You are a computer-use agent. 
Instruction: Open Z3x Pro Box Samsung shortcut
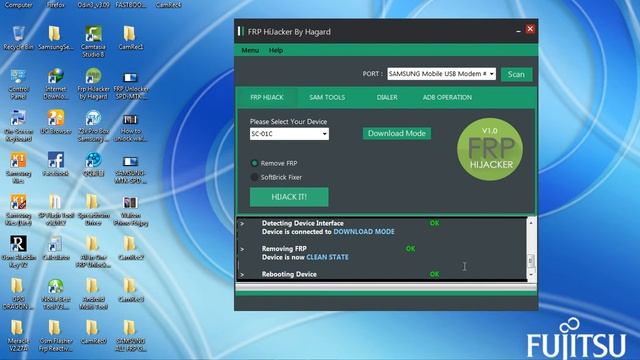click(93, 126)
